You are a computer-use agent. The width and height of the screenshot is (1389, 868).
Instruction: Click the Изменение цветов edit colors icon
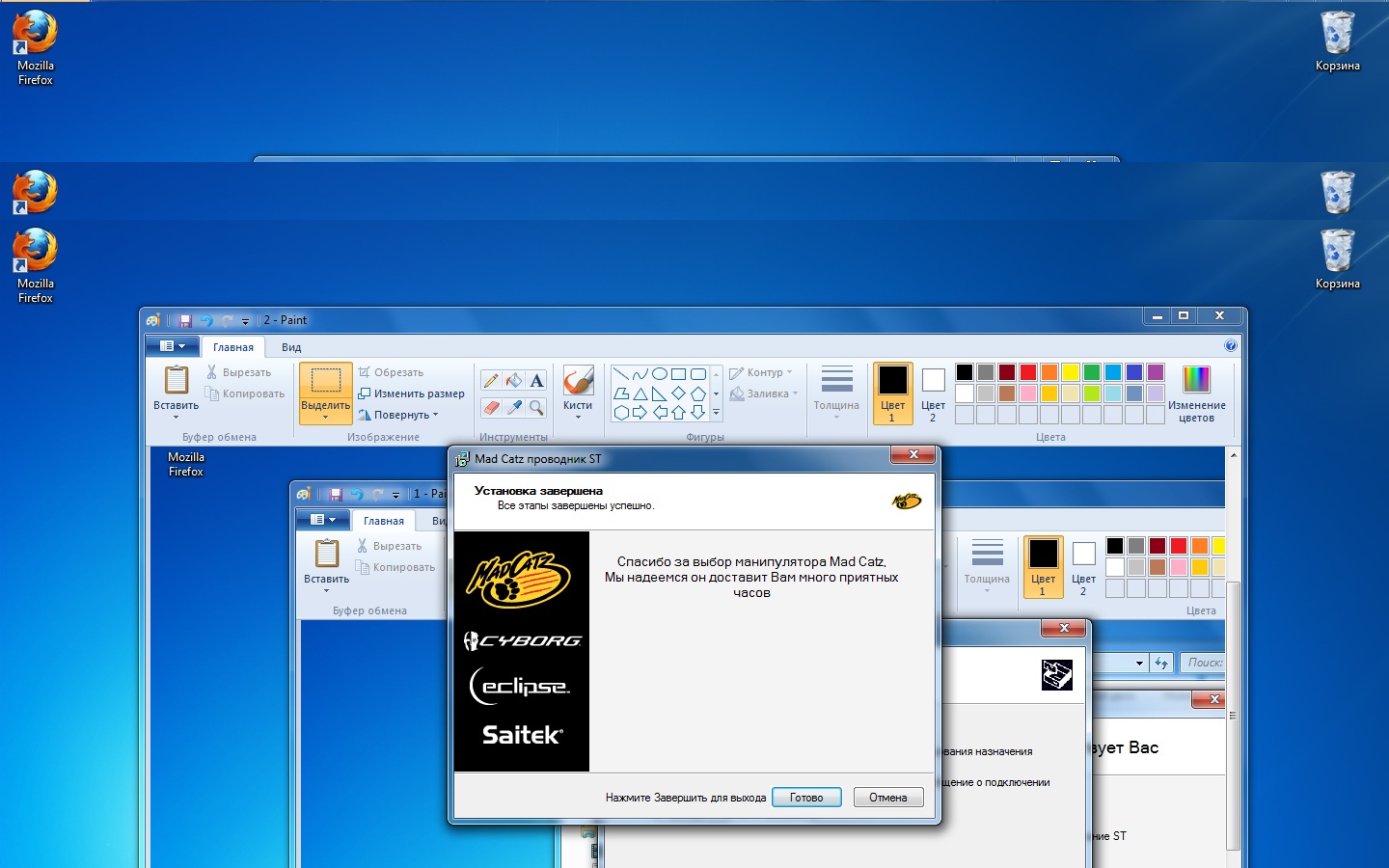[x=1196, y=393]
